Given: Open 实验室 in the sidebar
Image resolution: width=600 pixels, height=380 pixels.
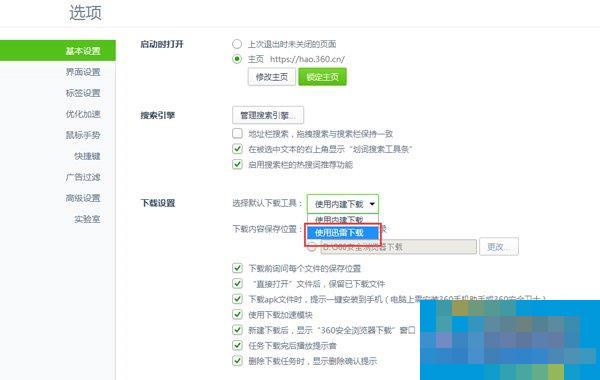Looking at the screenshot, I should click(87, 219).
